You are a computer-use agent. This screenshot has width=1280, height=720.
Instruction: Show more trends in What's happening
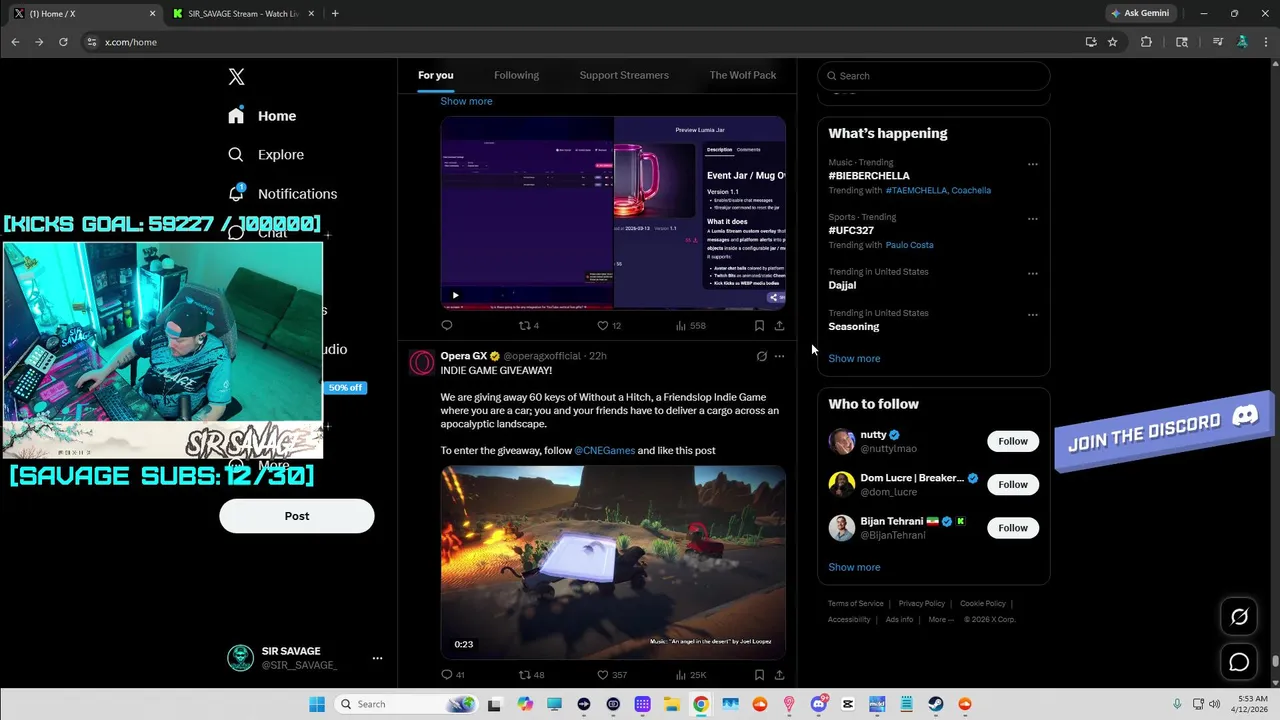[854, 358]
